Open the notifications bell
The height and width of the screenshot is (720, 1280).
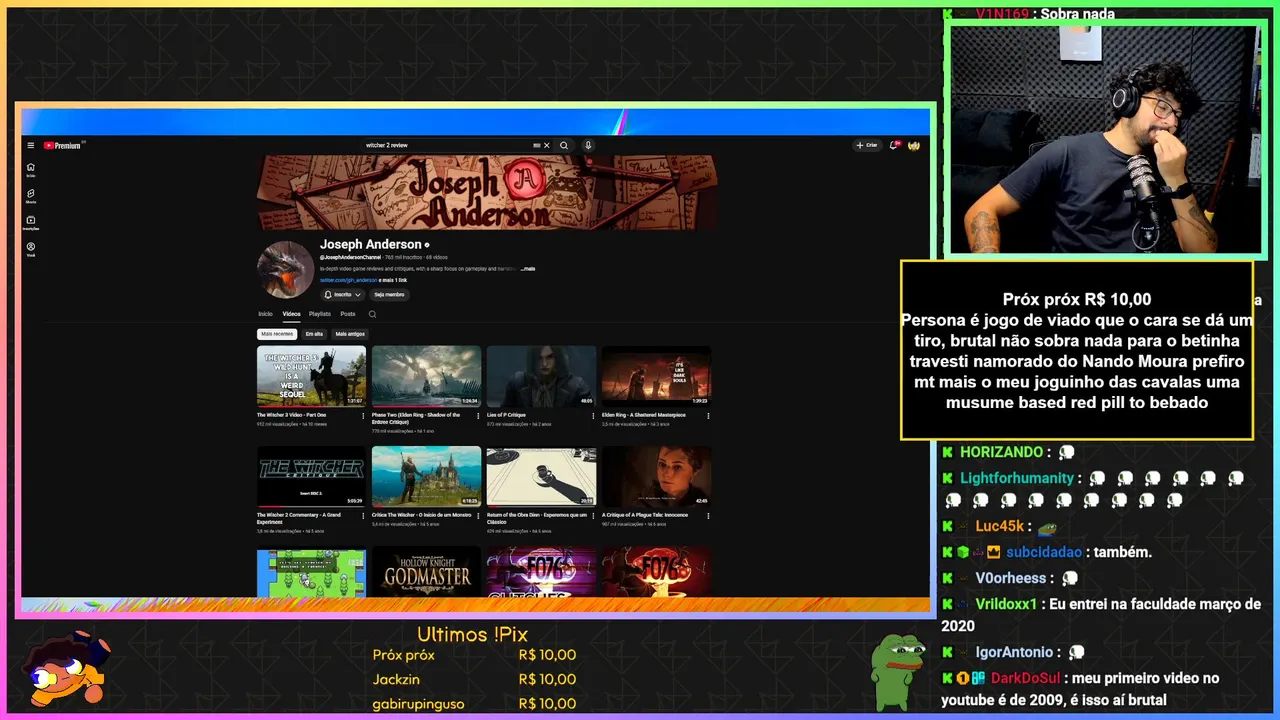pyautogui.click(x=895, y=145)
